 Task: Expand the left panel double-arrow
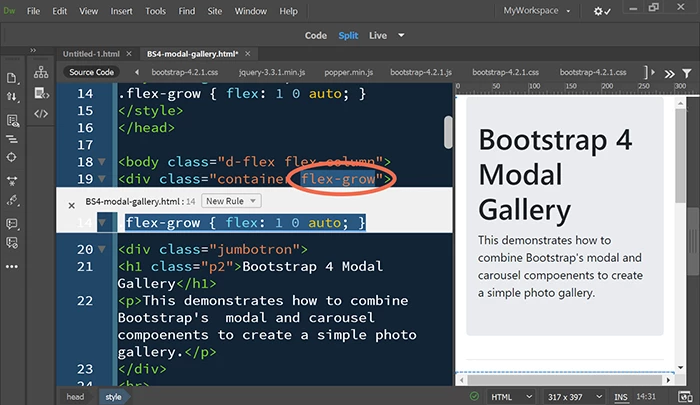pyautogui.click(x=33, y=50)
